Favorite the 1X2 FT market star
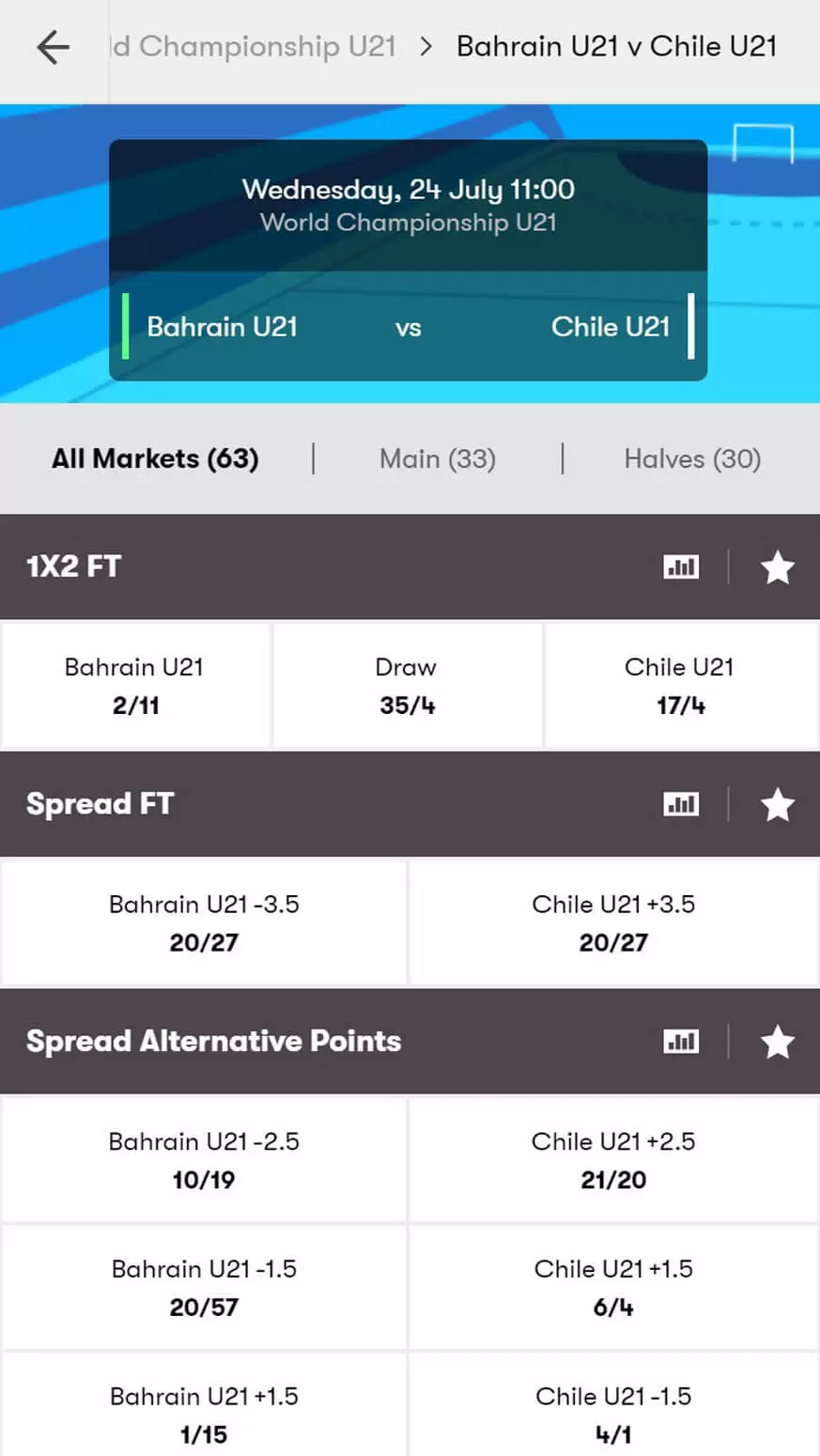Image resolution: width=820 pixels, height=1456 pixels. point(778,567)
